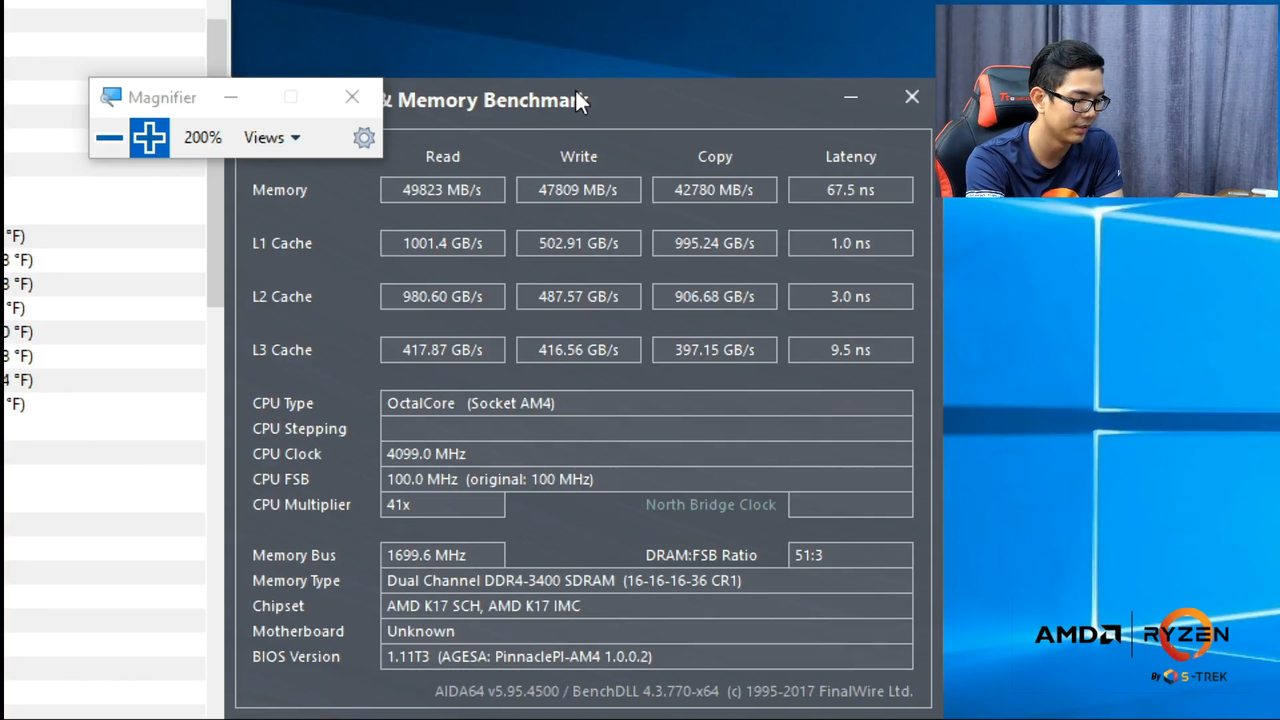Click the Memory Latency value 67.5 ns

pos(850,189)
